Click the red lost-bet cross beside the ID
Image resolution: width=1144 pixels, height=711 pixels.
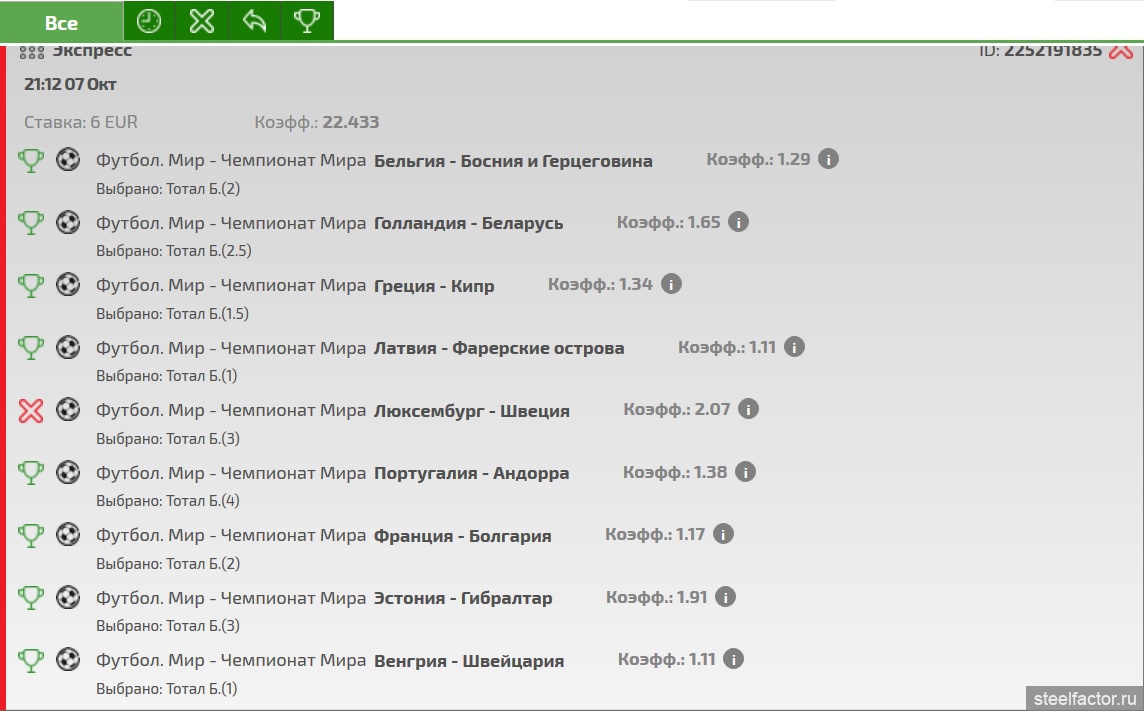[1120, 50]
